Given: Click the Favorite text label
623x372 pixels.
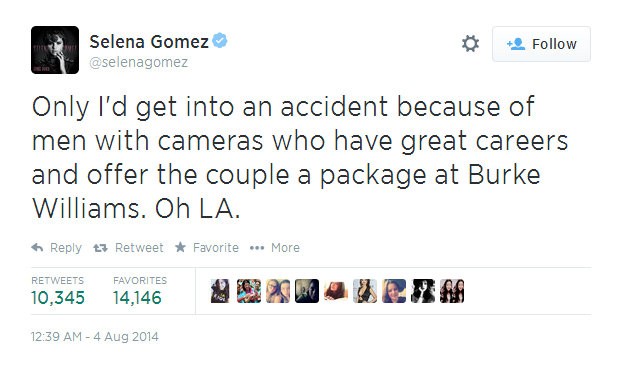Looking at the screenshot, I should 216,248.
